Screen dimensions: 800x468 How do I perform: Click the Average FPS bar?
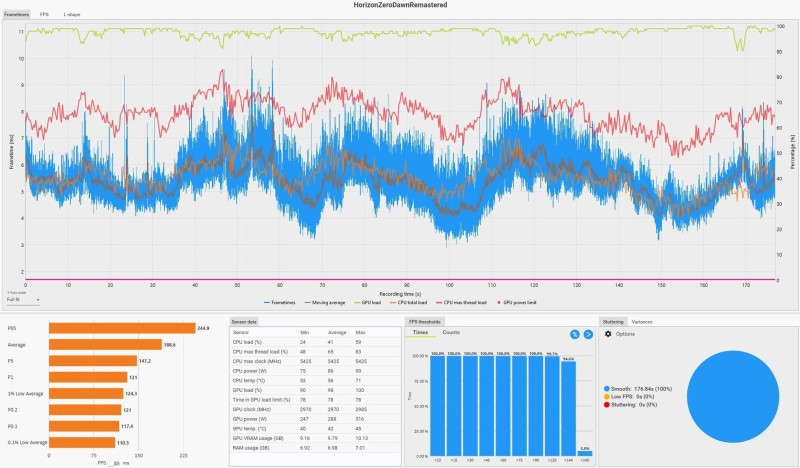click(105, 344)
